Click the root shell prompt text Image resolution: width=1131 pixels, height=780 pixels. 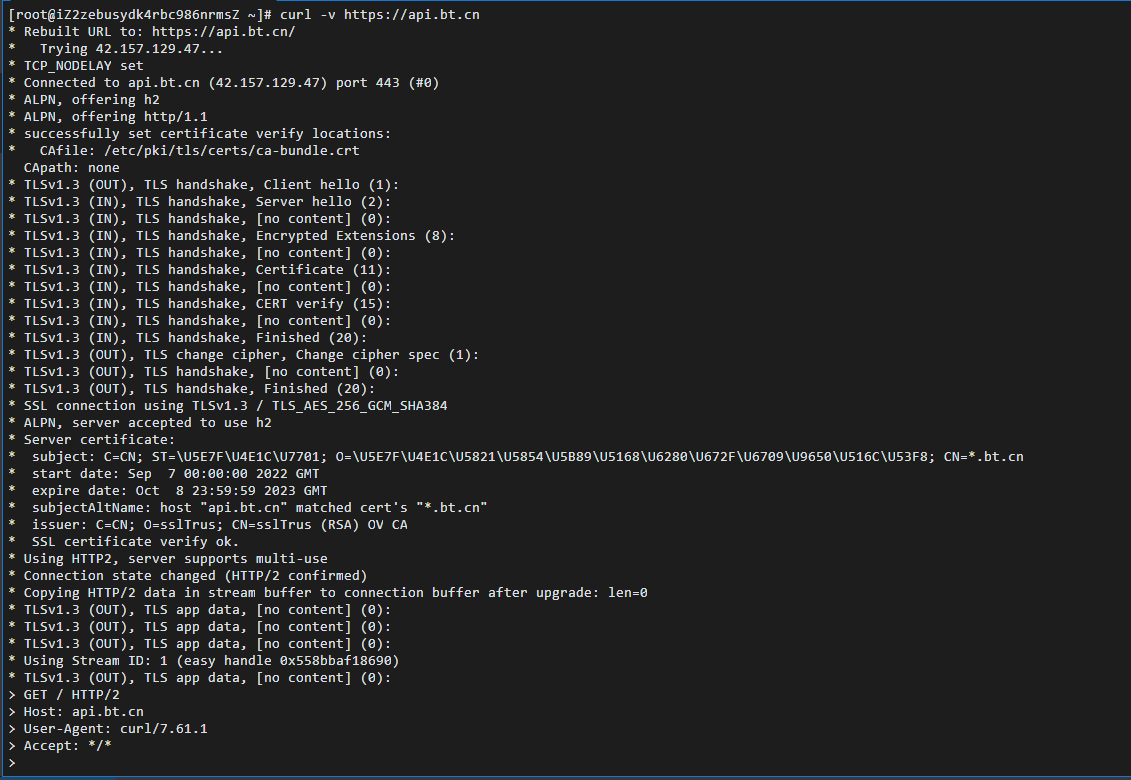(x=140, y=14)
